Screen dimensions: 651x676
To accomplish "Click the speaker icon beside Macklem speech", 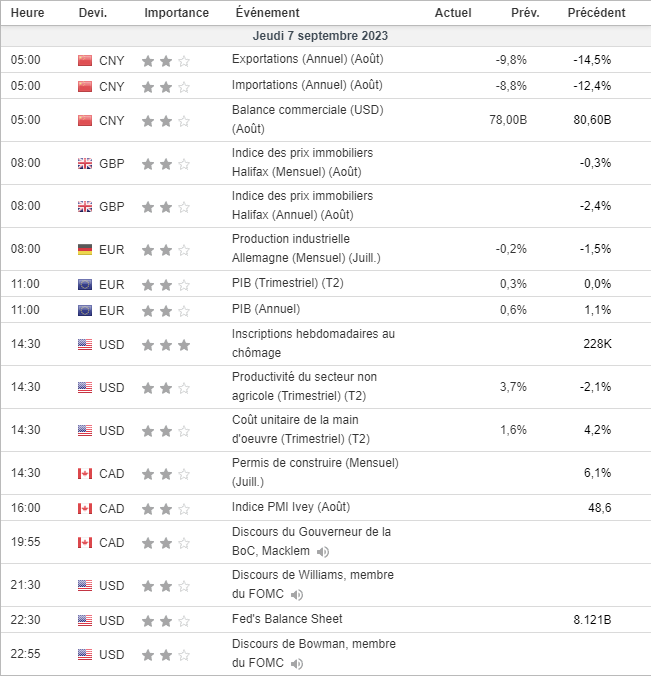I will click(322, 551).
